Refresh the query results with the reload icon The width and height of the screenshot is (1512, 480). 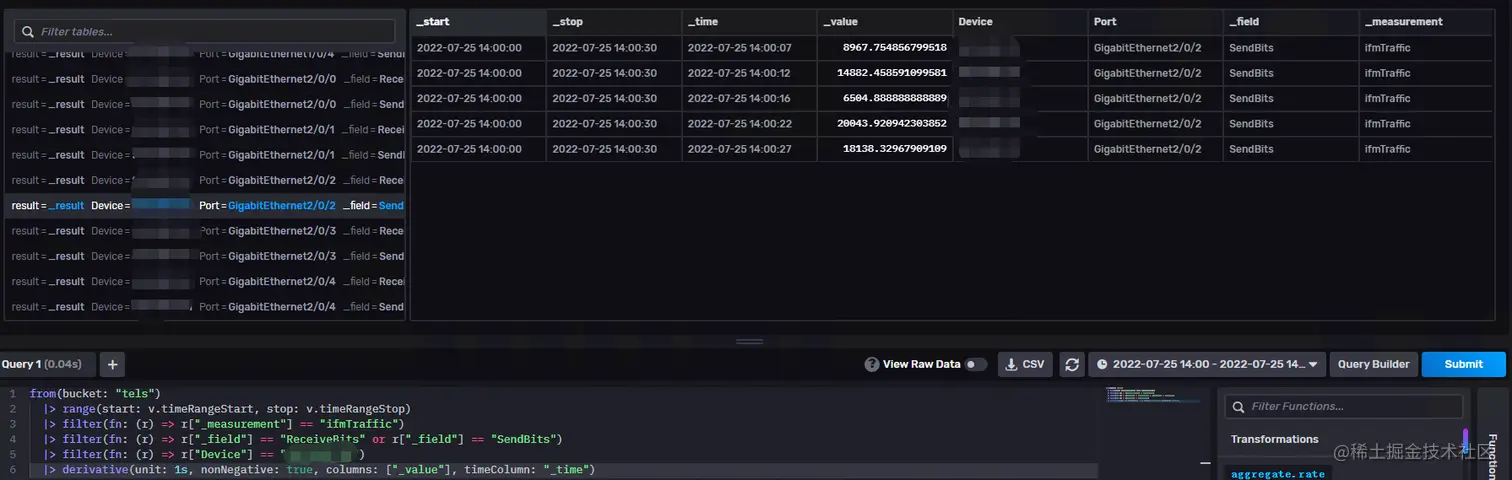1072,365
